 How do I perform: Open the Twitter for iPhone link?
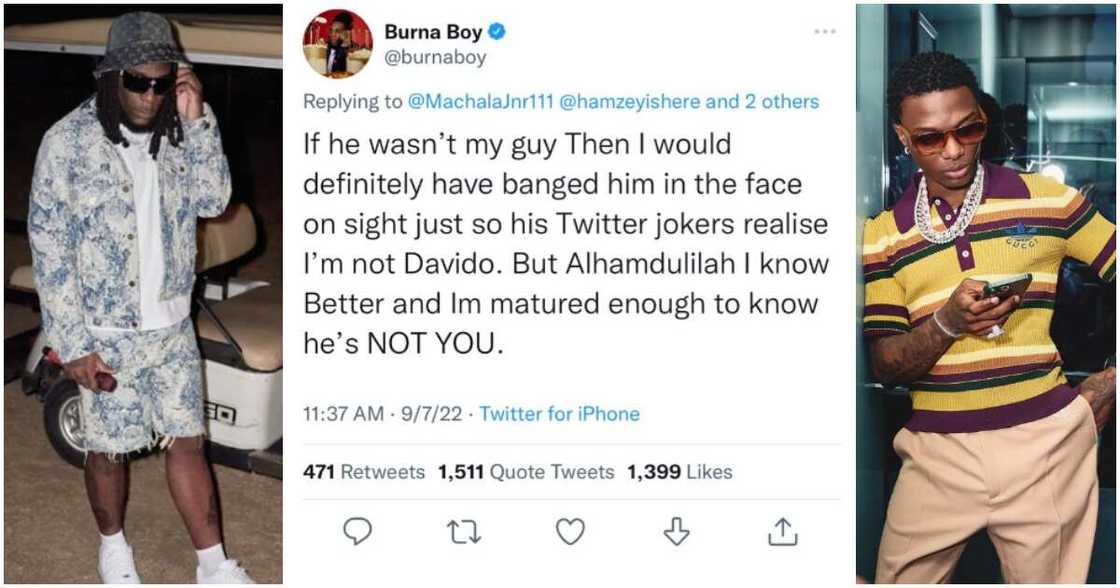559,413
